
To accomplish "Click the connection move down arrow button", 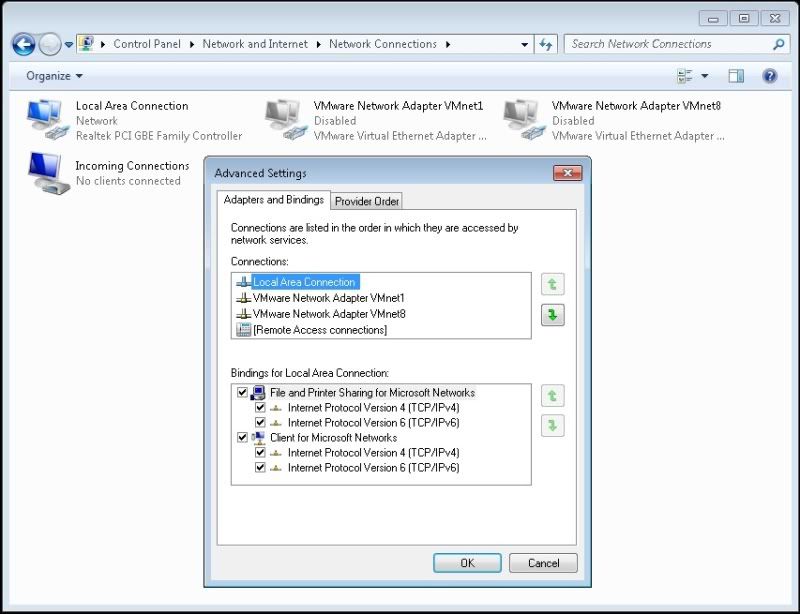I will point(553,314).
